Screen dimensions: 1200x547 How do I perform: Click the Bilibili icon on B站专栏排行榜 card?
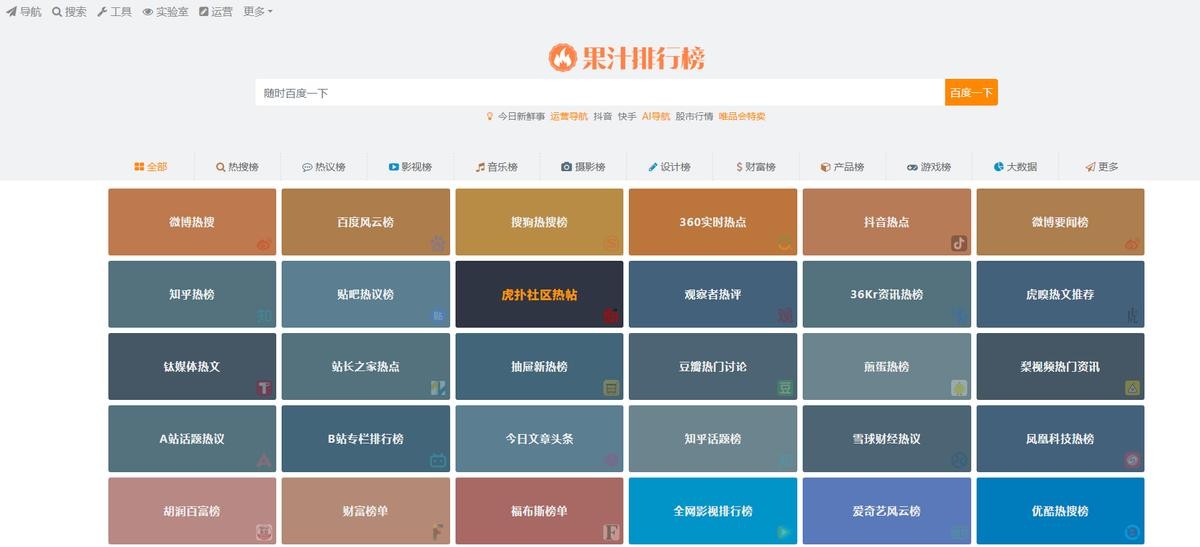(438, 460)
